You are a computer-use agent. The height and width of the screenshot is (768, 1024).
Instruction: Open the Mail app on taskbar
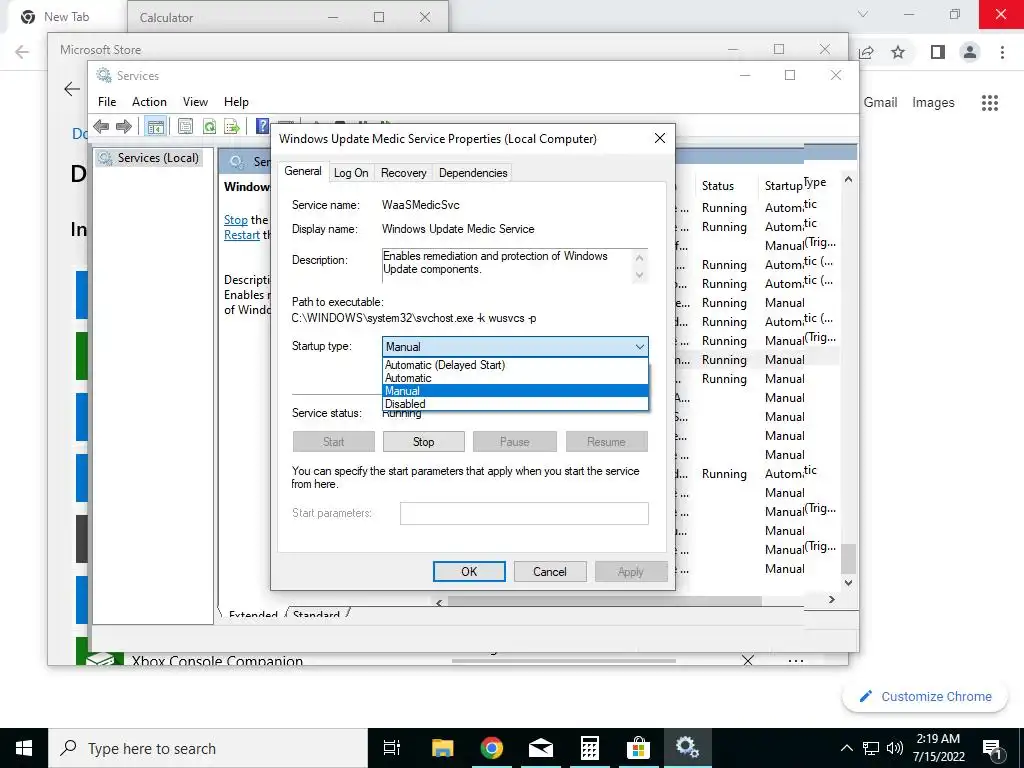pos(541,748)
